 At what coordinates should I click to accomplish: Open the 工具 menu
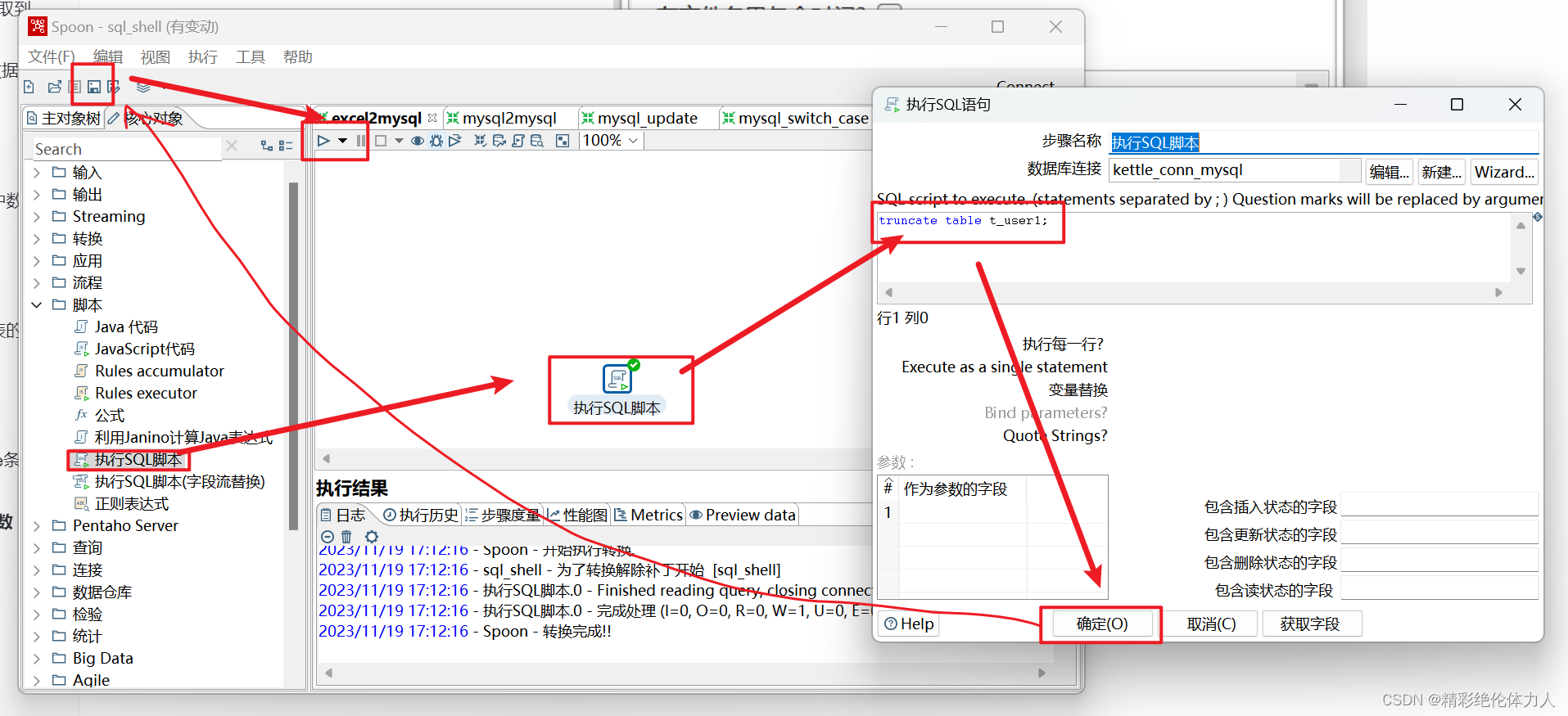pyautogui.click(x=251, y=56)
